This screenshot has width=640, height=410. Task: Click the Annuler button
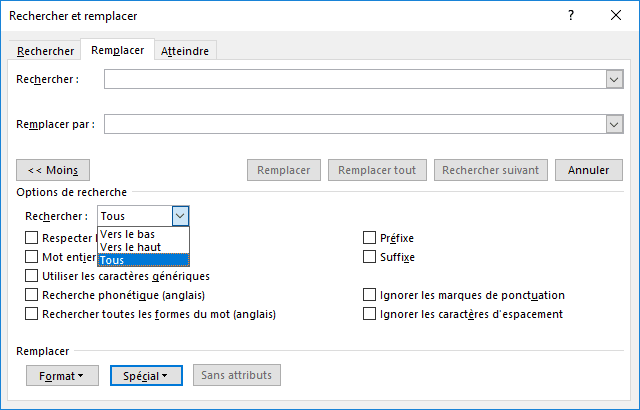click(589, 170)
